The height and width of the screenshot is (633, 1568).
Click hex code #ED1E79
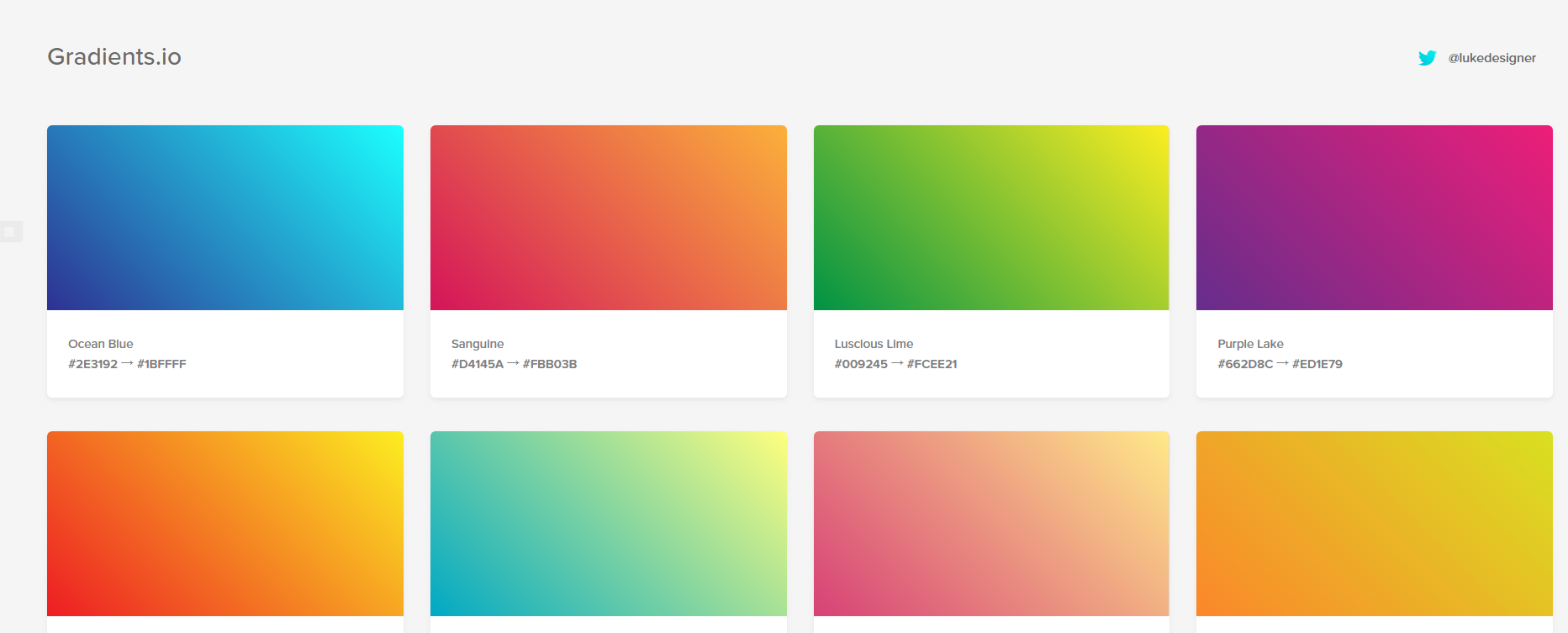coord(1317,364)
